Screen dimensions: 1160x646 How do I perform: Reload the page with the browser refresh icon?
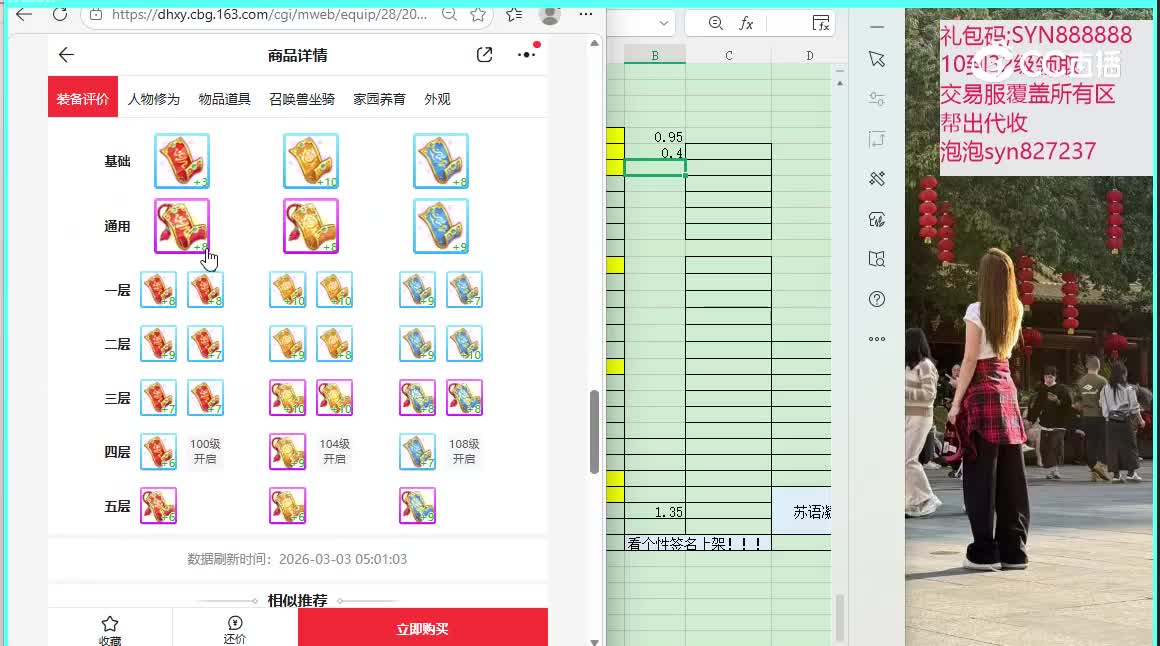60,14
